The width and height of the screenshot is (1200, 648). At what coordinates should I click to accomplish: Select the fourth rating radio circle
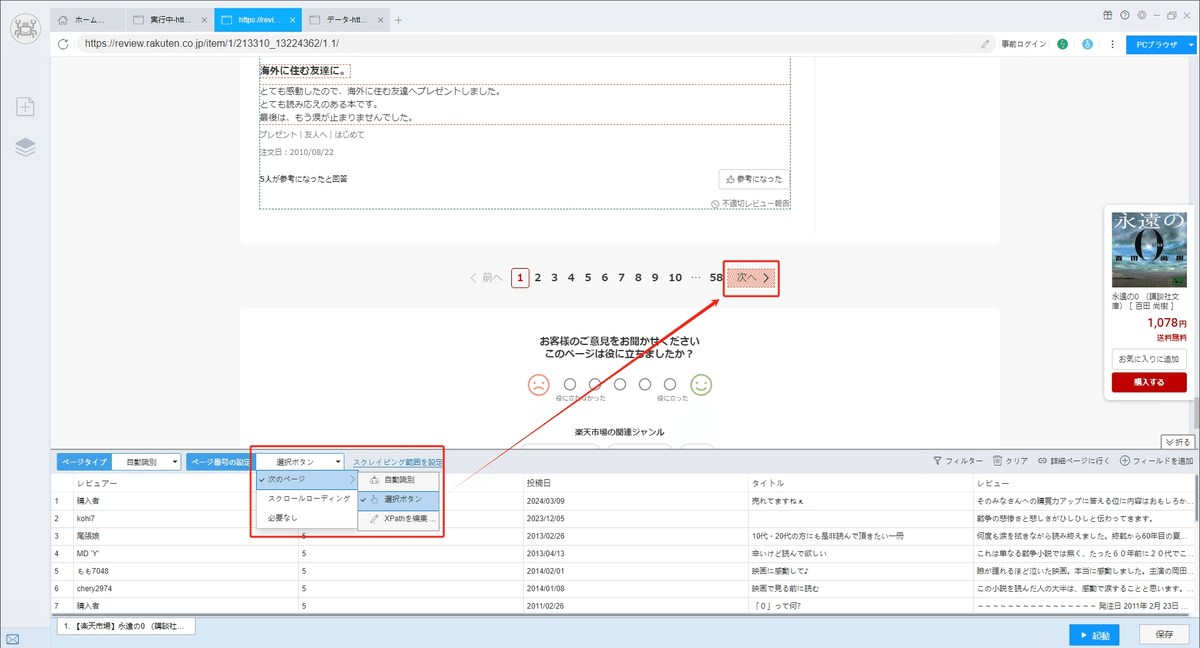645,383
